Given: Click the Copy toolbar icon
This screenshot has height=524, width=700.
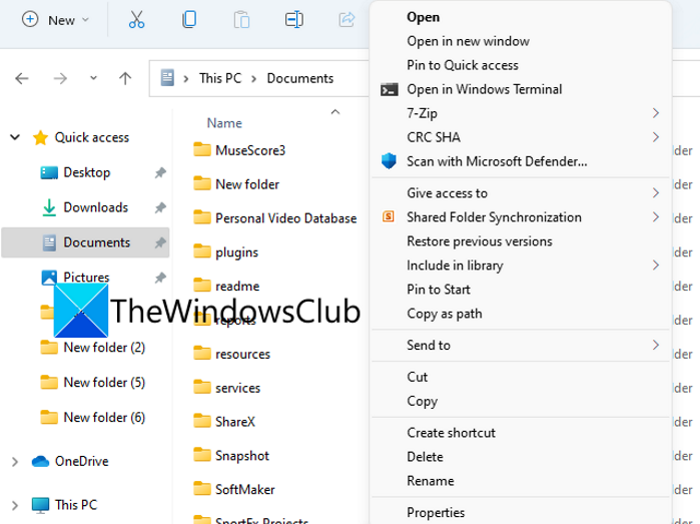Looking at the screenshot, I should [x=189, y=20].
